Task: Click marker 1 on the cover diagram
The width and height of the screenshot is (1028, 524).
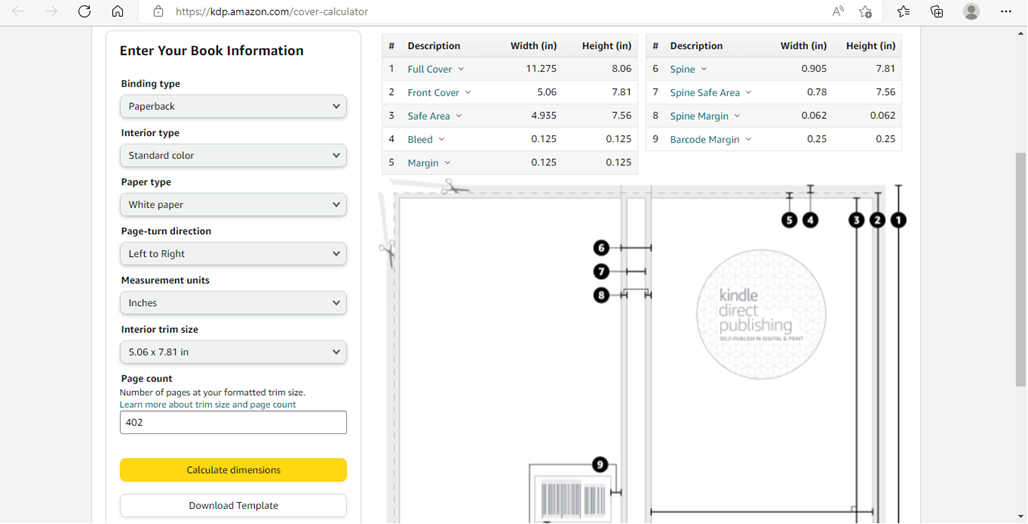Action: pos(899,220)
